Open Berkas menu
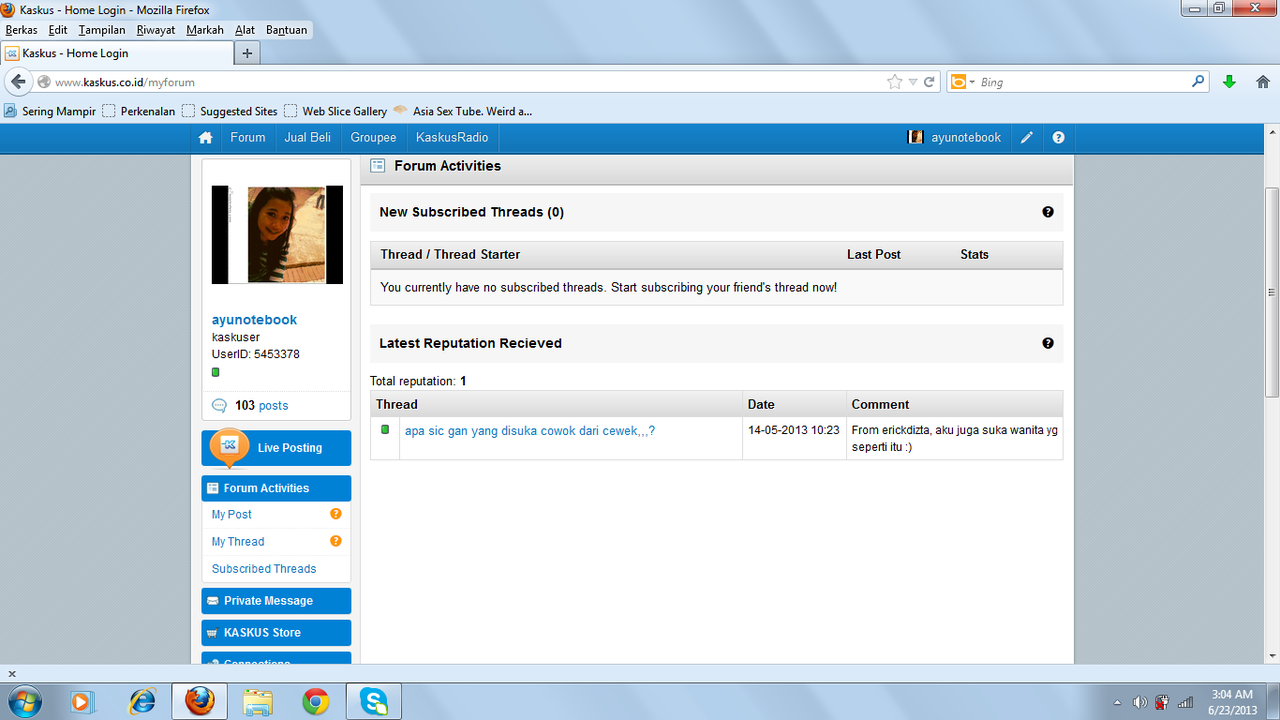 pyautogui.click(x=21, y=30)
